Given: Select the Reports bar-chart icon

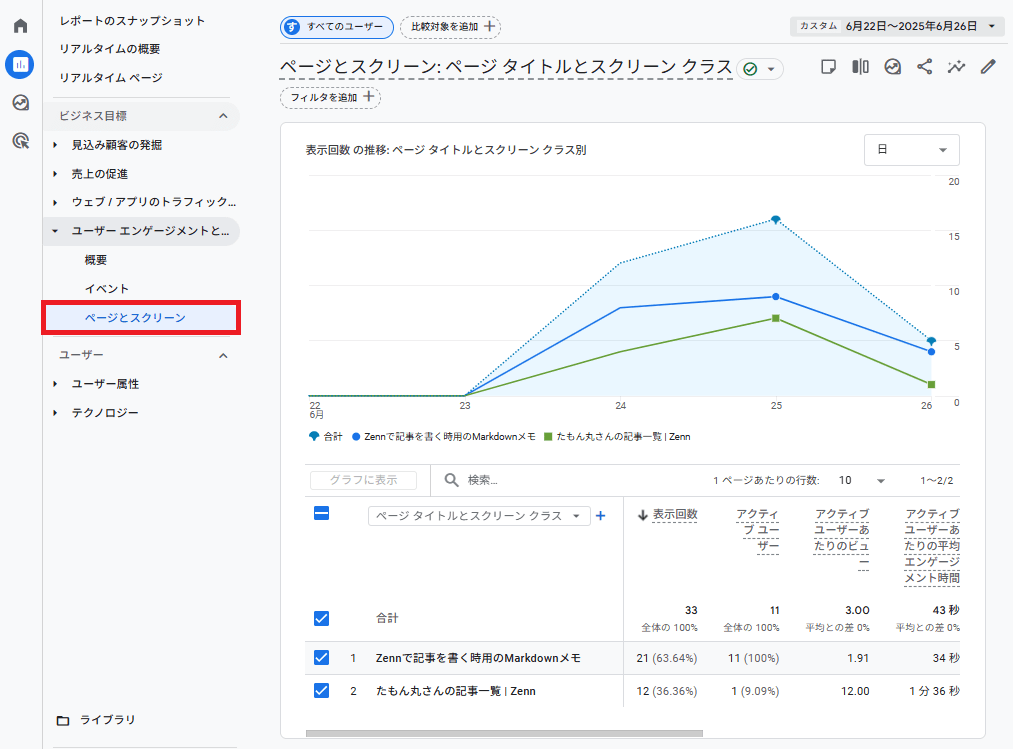Looking at the screenshot, I should (20, 65).
